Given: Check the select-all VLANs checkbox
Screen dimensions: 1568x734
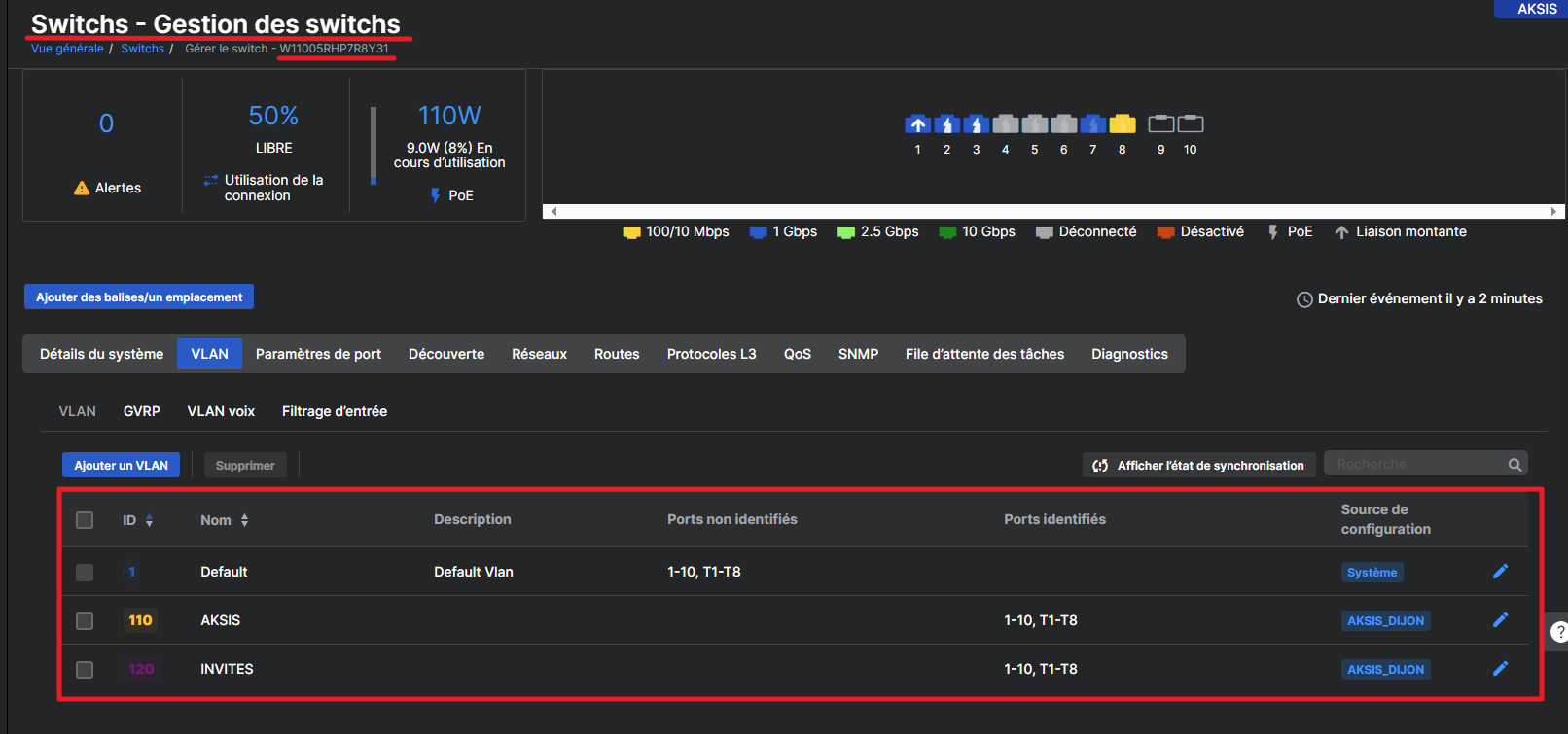Looking at the screenshot, I should tap(85, 520).
